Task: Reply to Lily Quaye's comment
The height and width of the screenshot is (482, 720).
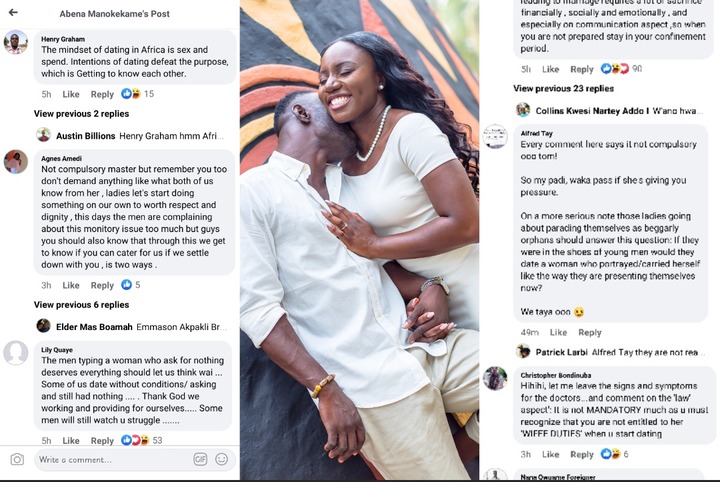Action: point(102,441)
